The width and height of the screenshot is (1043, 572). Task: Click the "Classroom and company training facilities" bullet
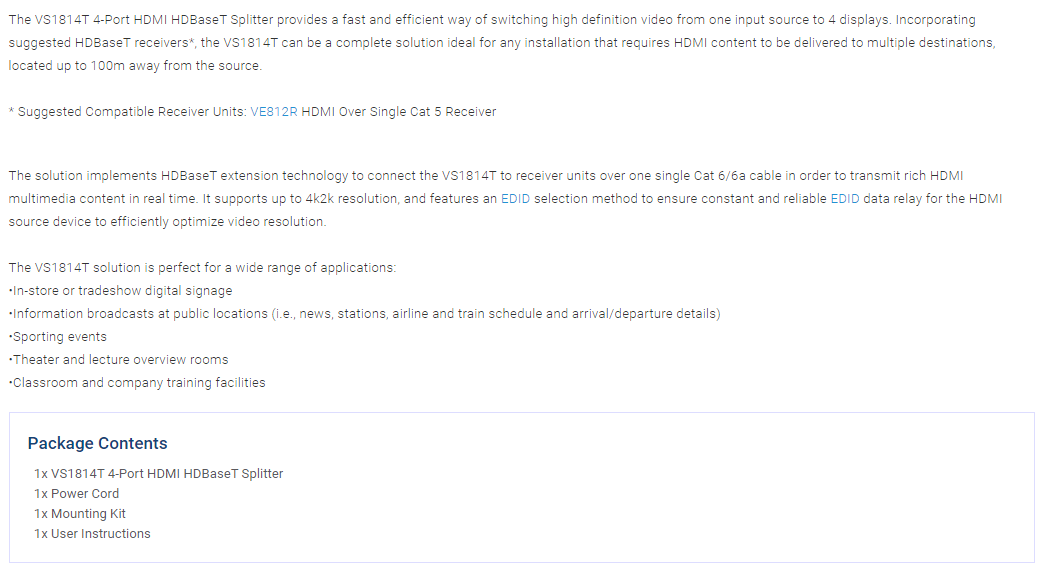[x=138, y=383]
